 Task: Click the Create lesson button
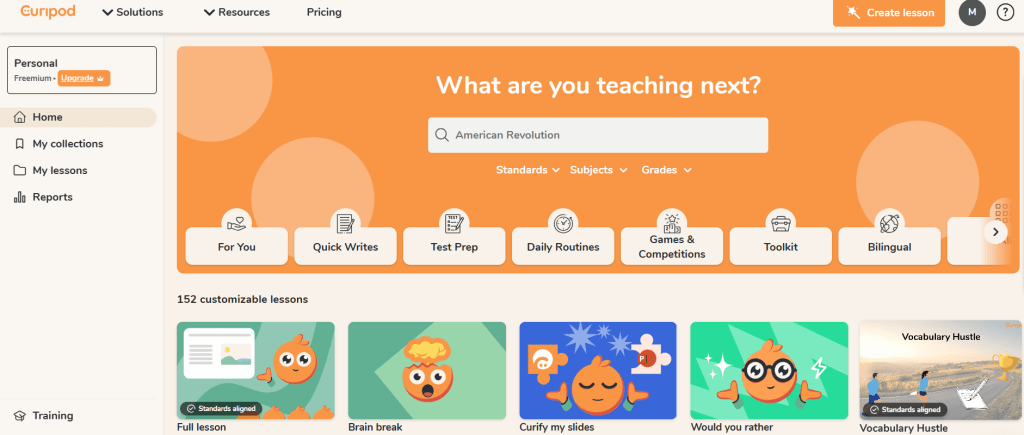click(889, 12)
